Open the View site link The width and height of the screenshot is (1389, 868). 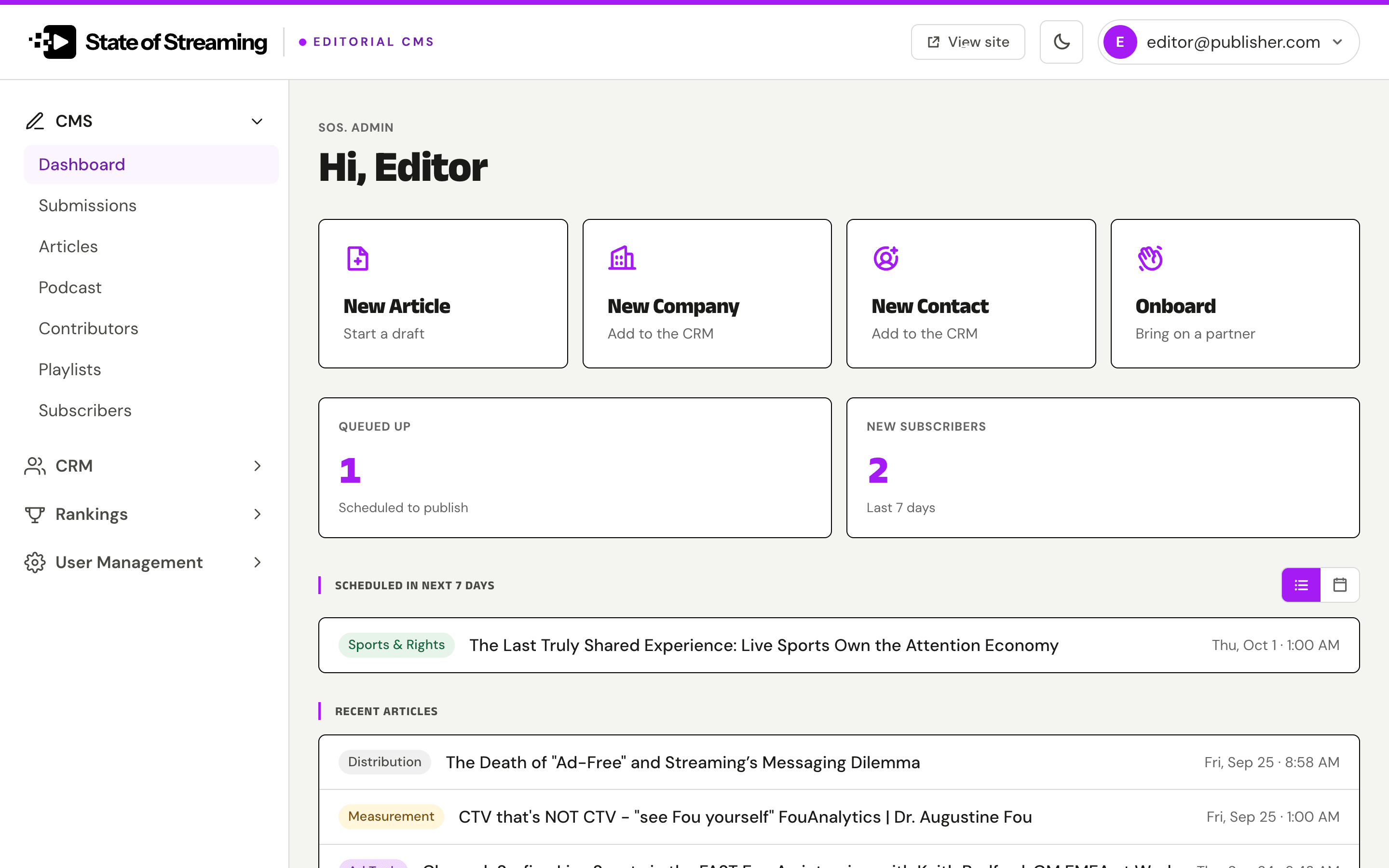tap(967, 42)
